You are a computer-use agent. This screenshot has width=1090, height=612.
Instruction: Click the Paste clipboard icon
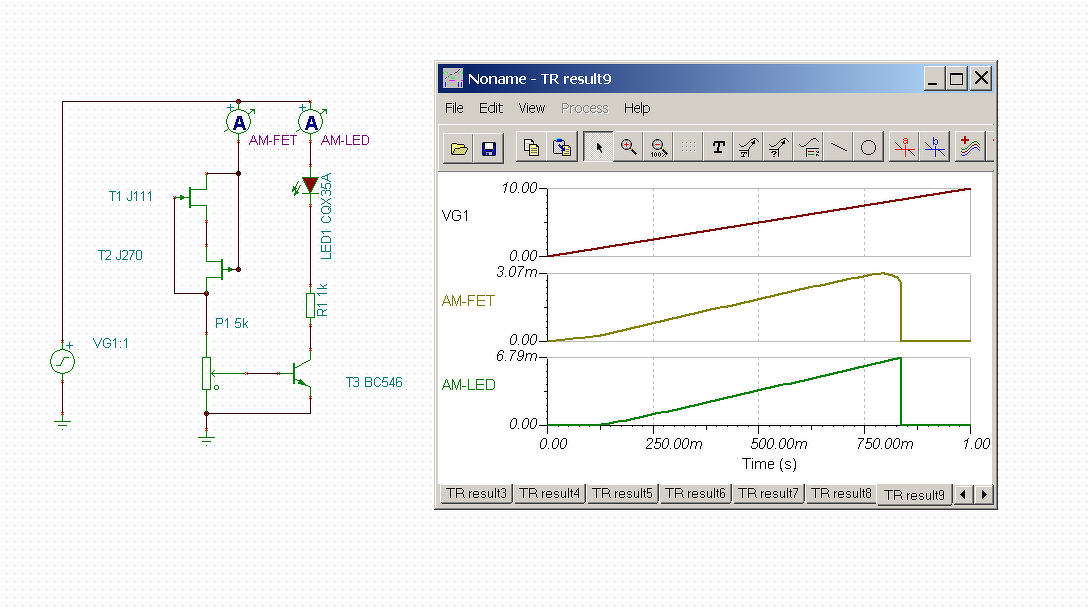point(561,147)
